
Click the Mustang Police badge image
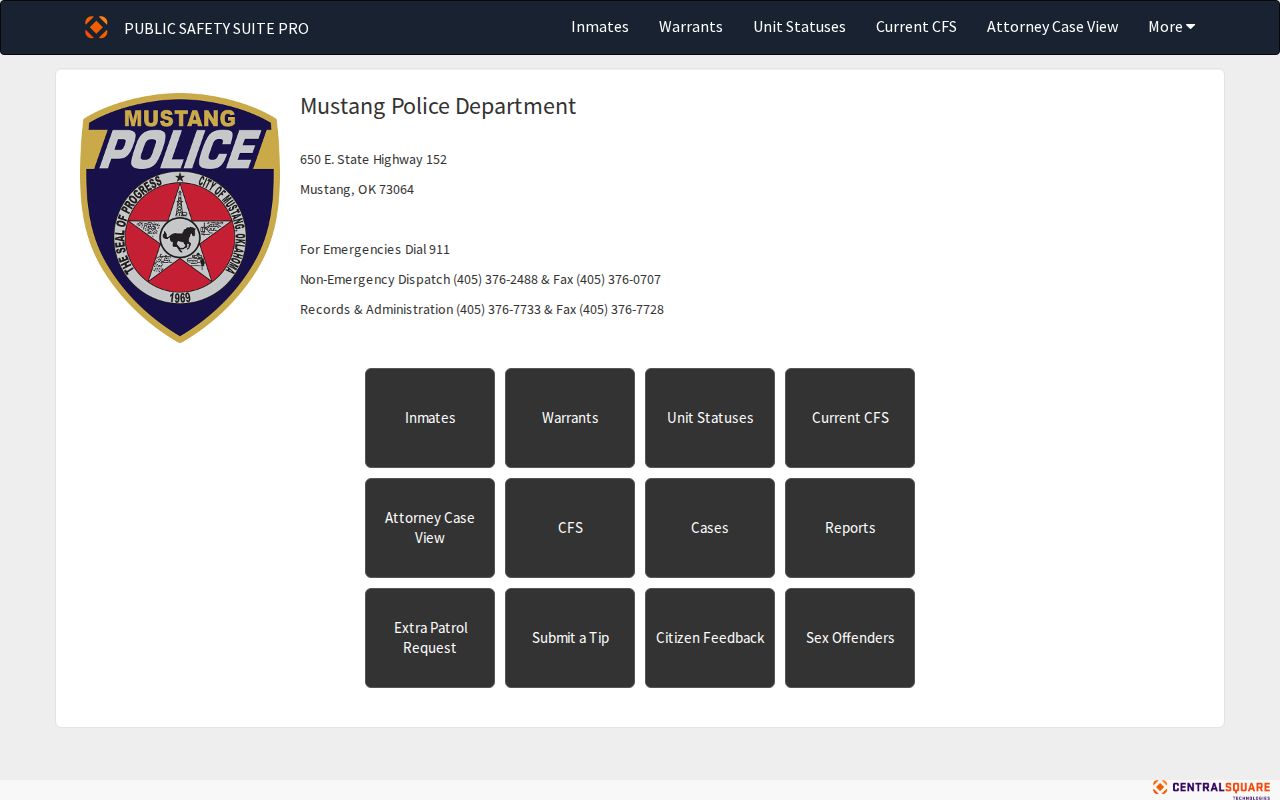(x=180, y=218)
